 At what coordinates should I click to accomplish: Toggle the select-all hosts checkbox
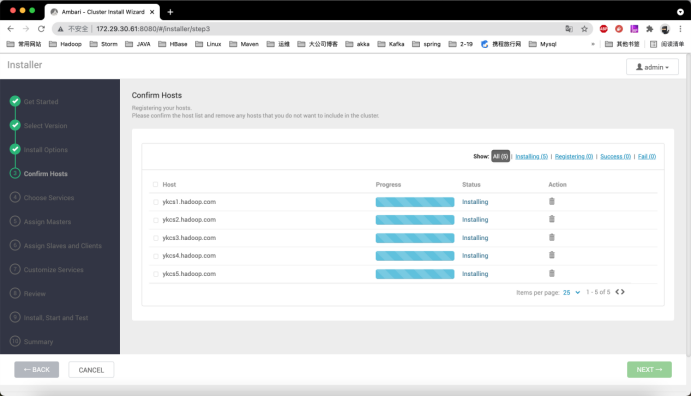click(x=155, y=184)
